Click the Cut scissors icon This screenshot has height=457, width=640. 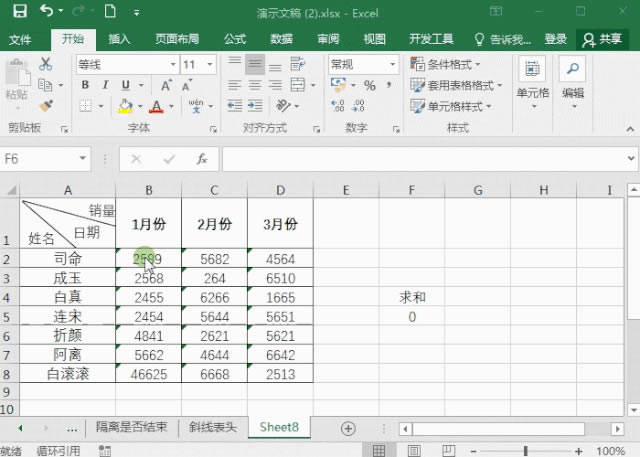46,64
